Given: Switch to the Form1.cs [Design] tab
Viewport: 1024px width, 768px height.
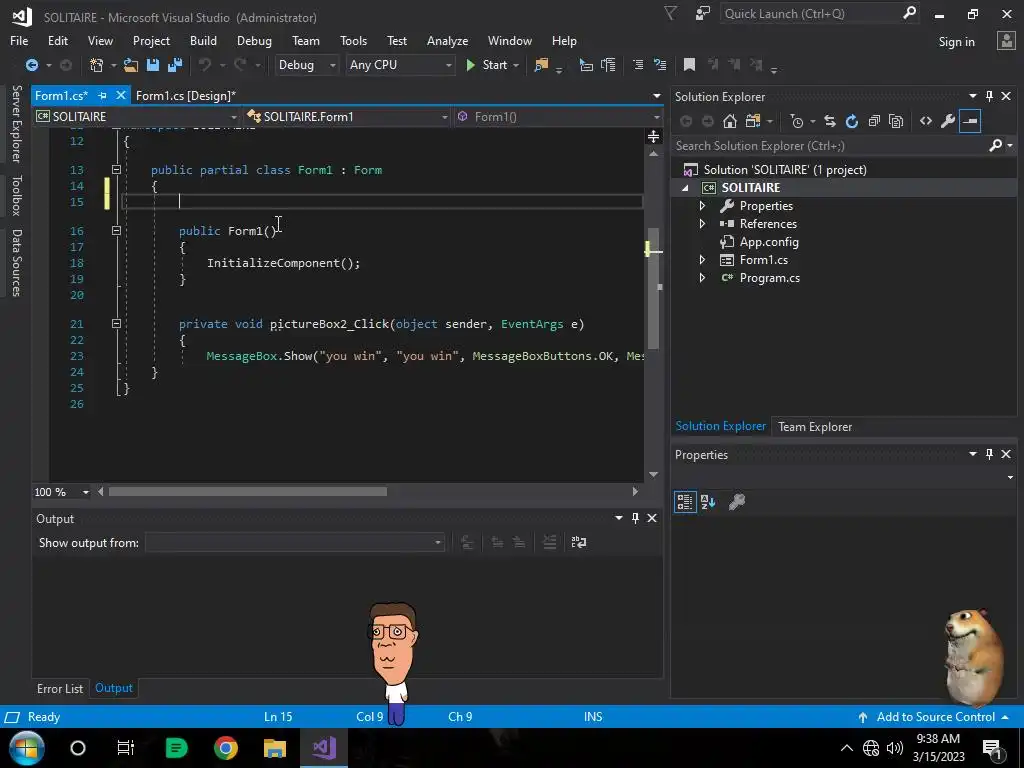Looking at the screenshot, I should click(185, 95).
